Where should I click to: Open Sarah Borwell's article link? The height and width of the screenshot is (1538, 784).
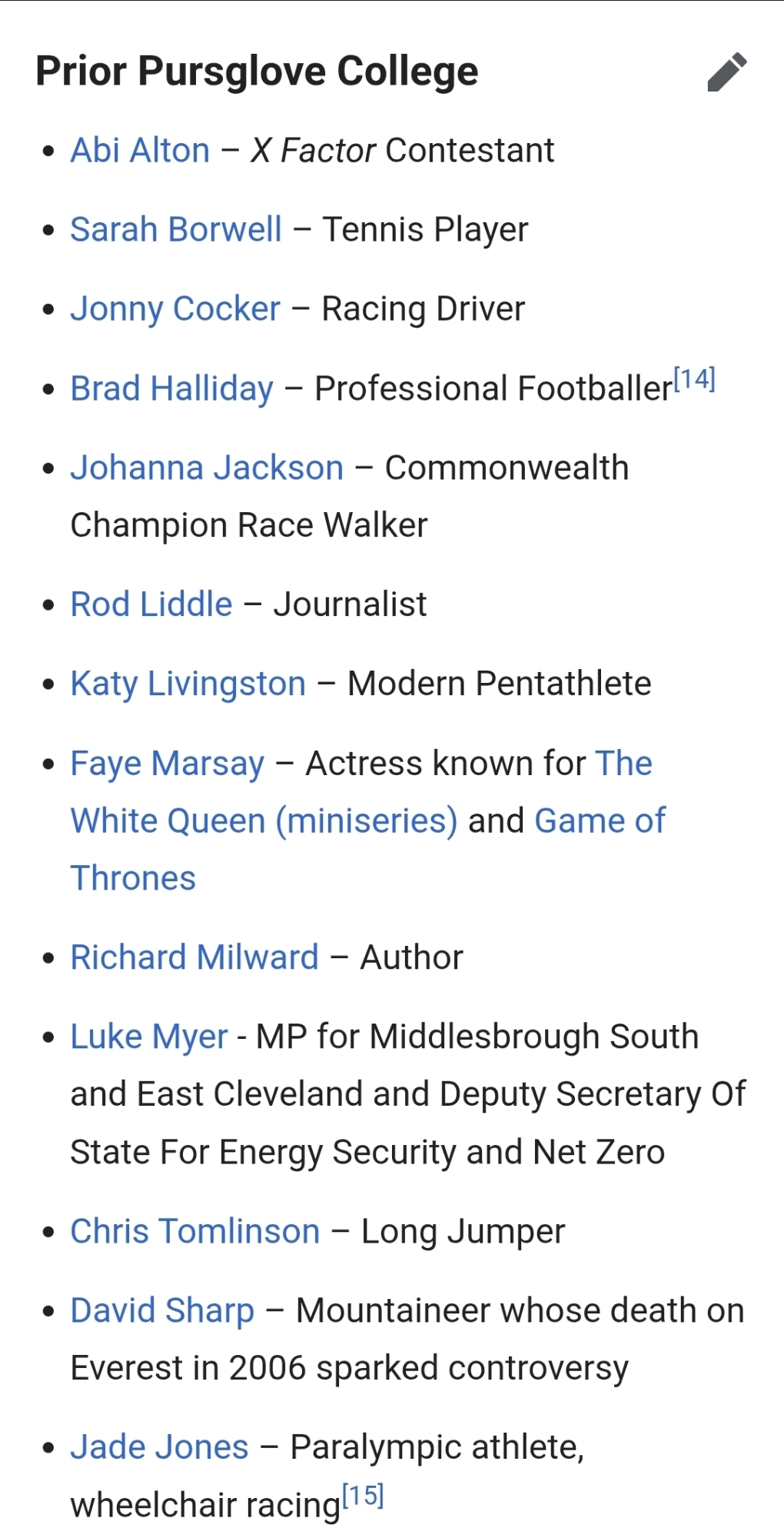click(x=176, y=230)
